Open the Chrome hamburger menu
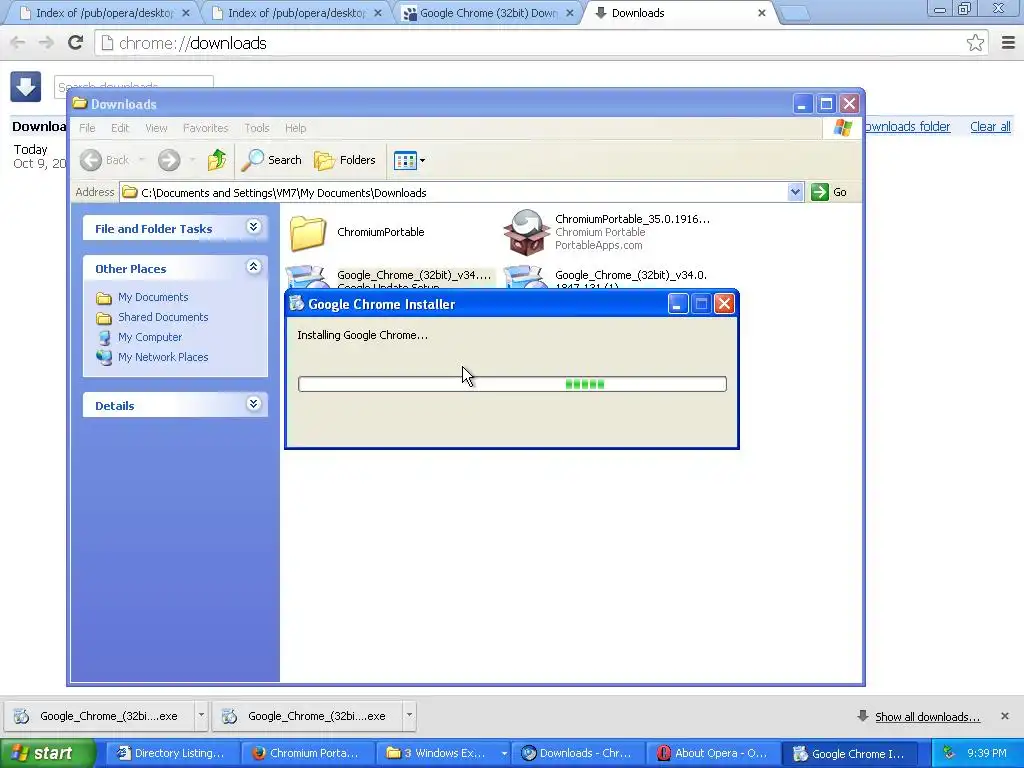The height and width of the screenshot is (768, 1024). coord(1008,43)
